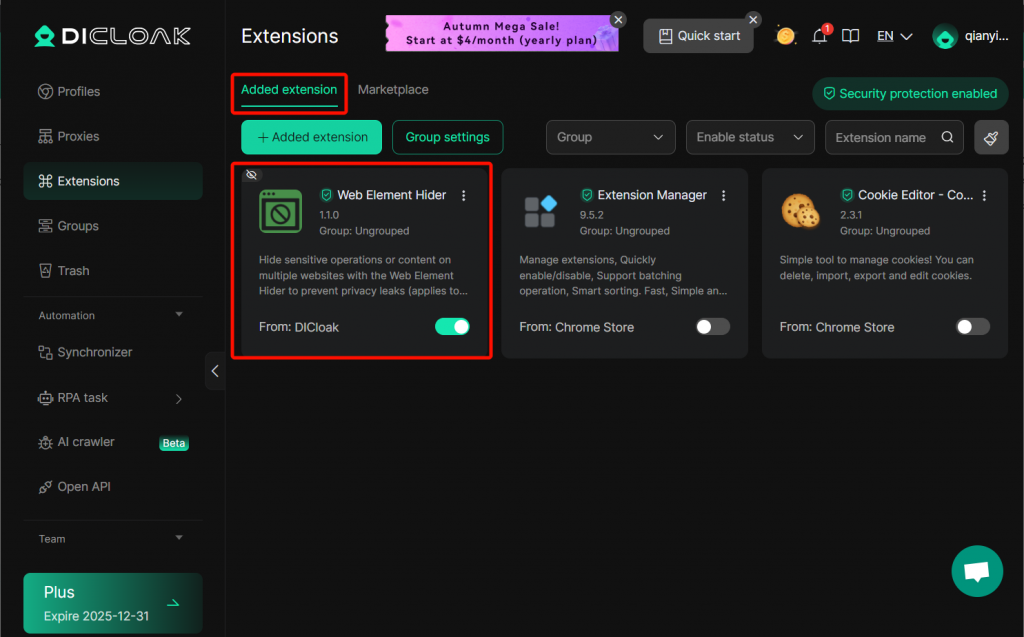Enable the Cookie Editor toggle

click(972, 327)
